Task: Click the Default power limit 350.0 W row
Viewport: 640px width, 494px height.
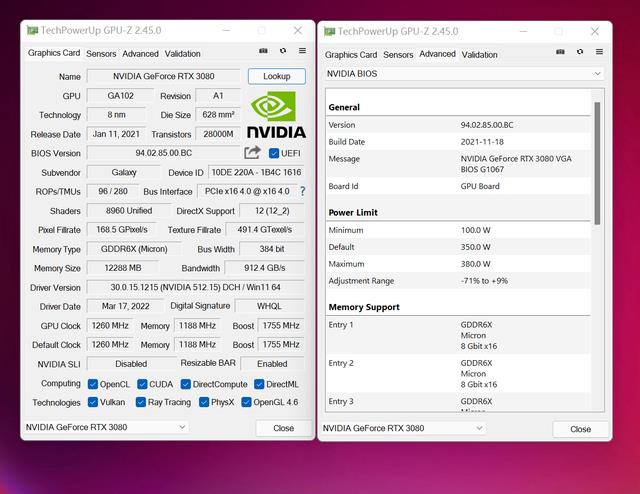Action: pyautogui.click(x=458, y=247)
